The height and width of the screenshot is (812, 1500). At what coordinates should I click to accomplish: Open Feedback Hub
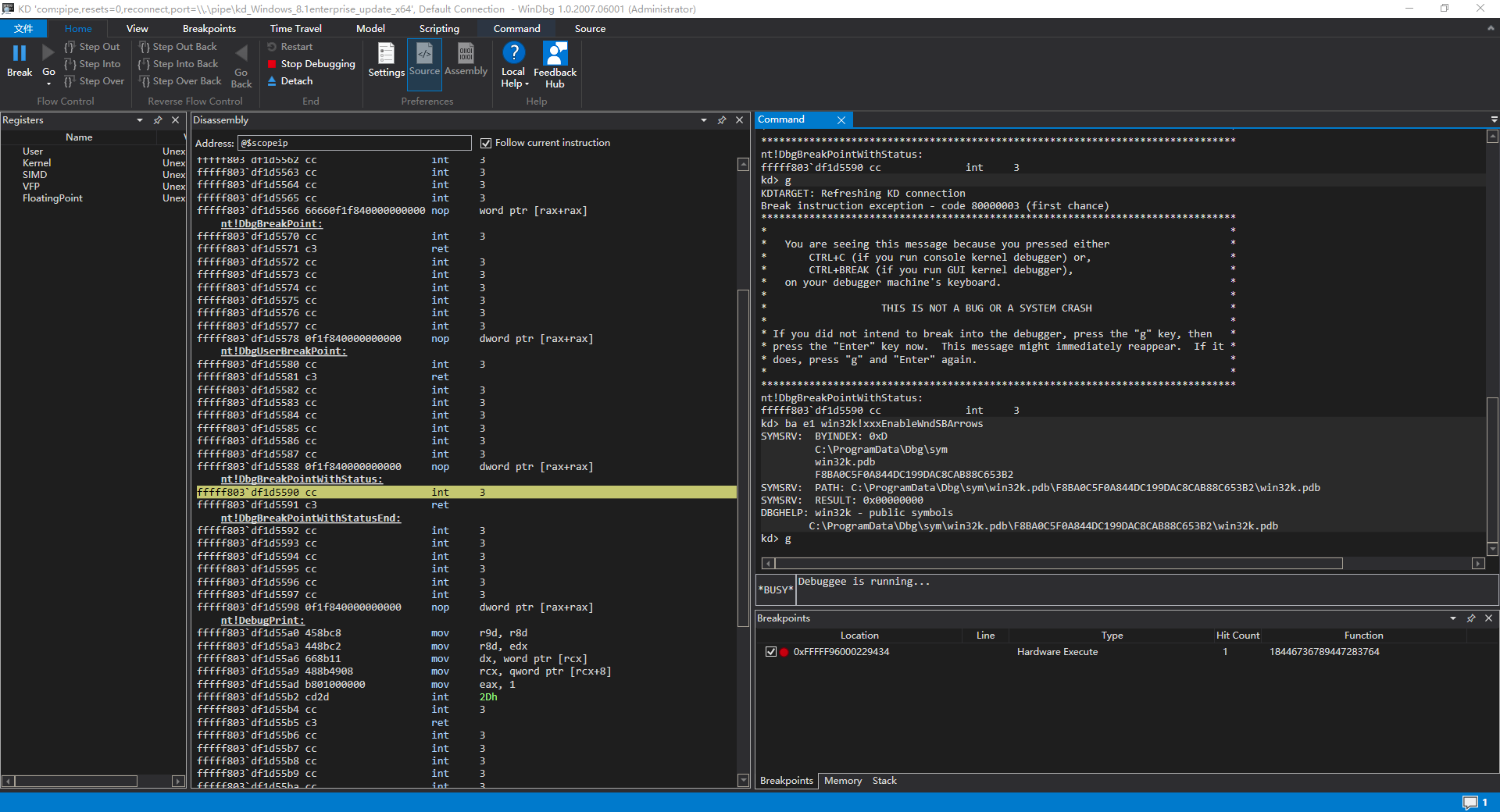[x=555, y=65]
